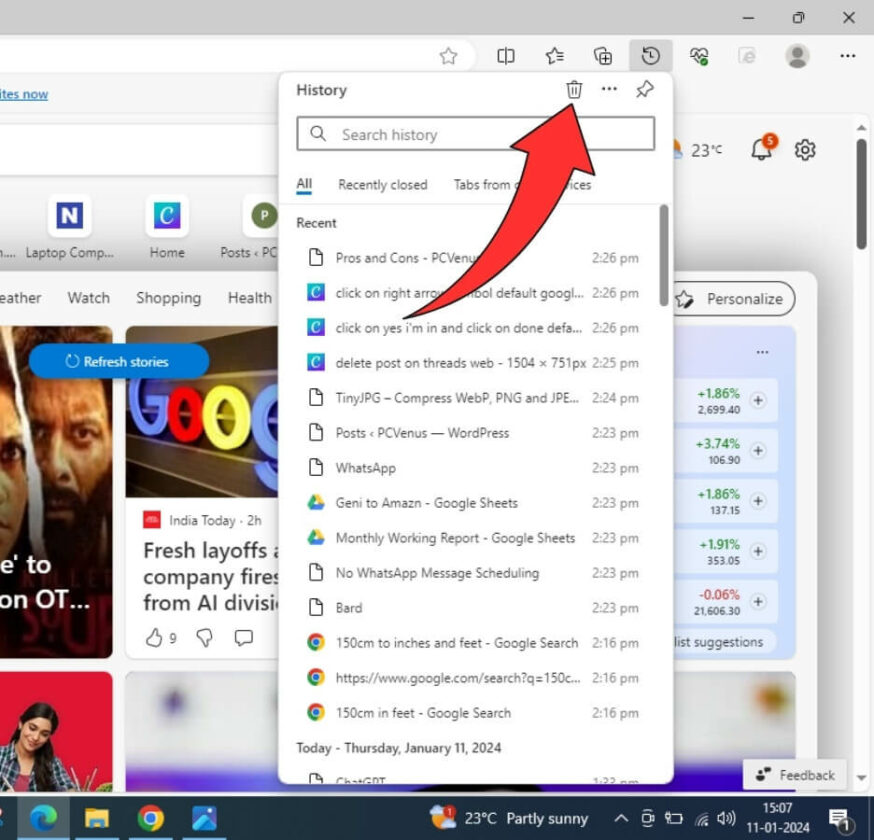Open the Personalize feed settings
The image size is (874, 840).
733,298
